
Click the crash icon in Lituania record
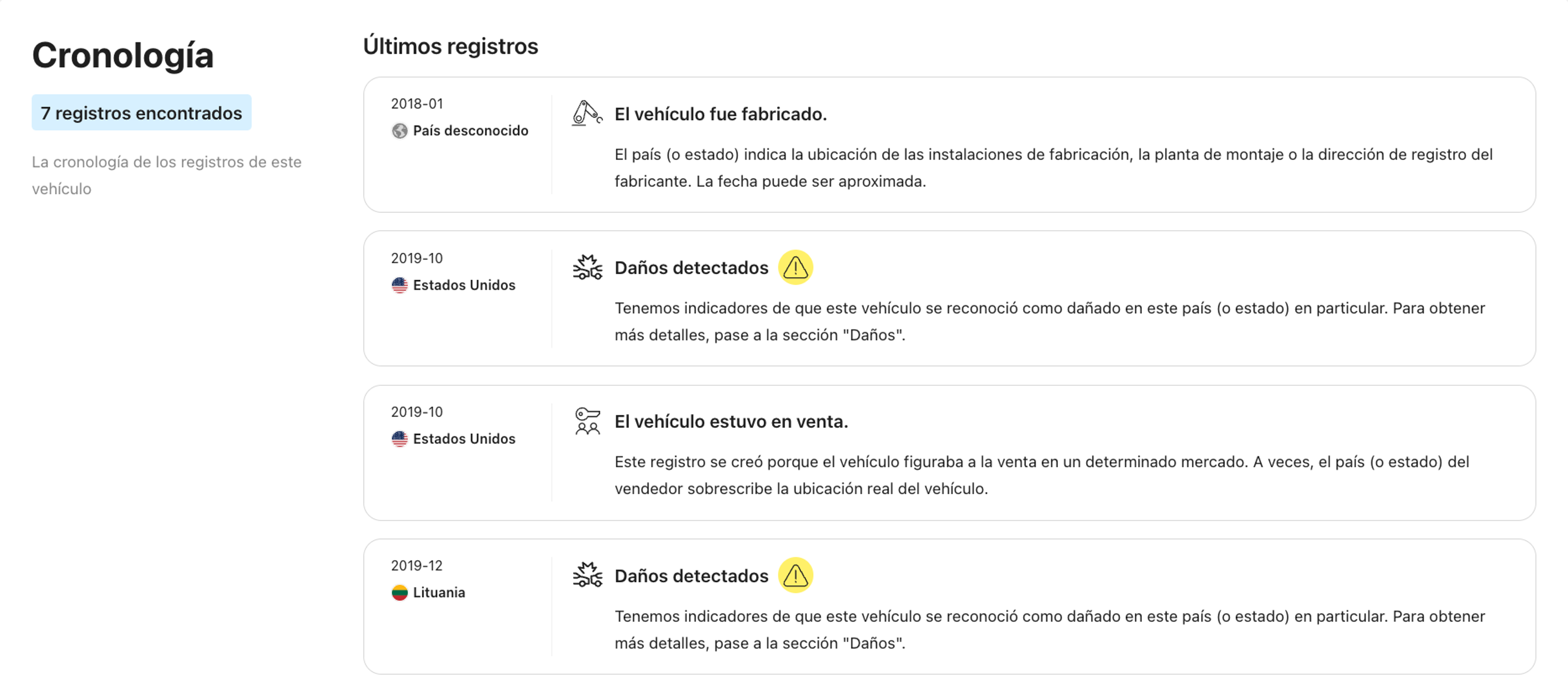tap(587, 575)
